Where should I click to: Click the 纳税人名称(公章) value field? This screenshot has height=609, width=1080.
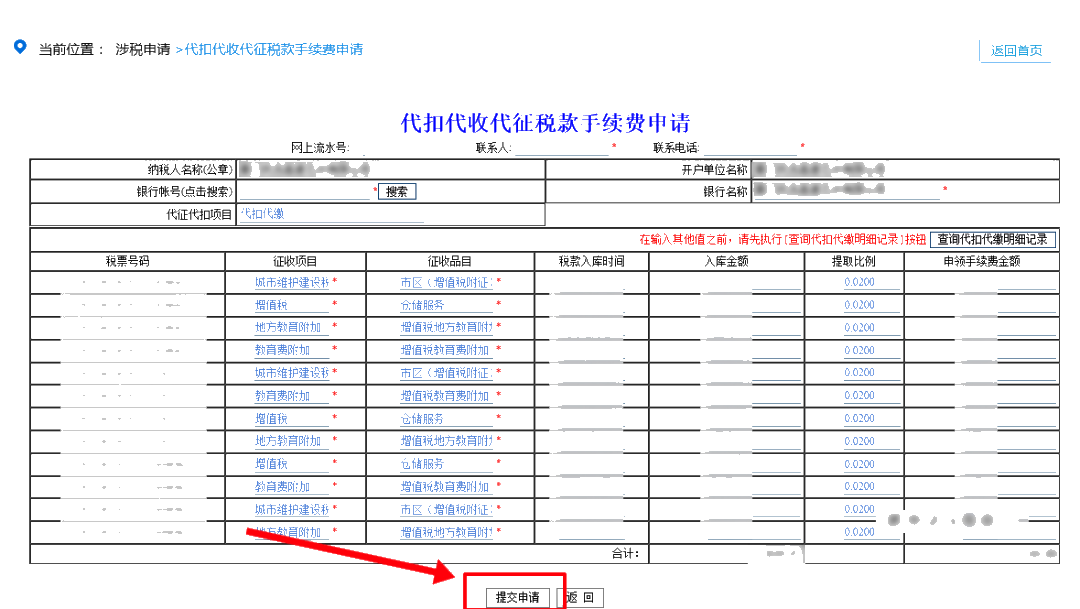[x=391, y=169]
